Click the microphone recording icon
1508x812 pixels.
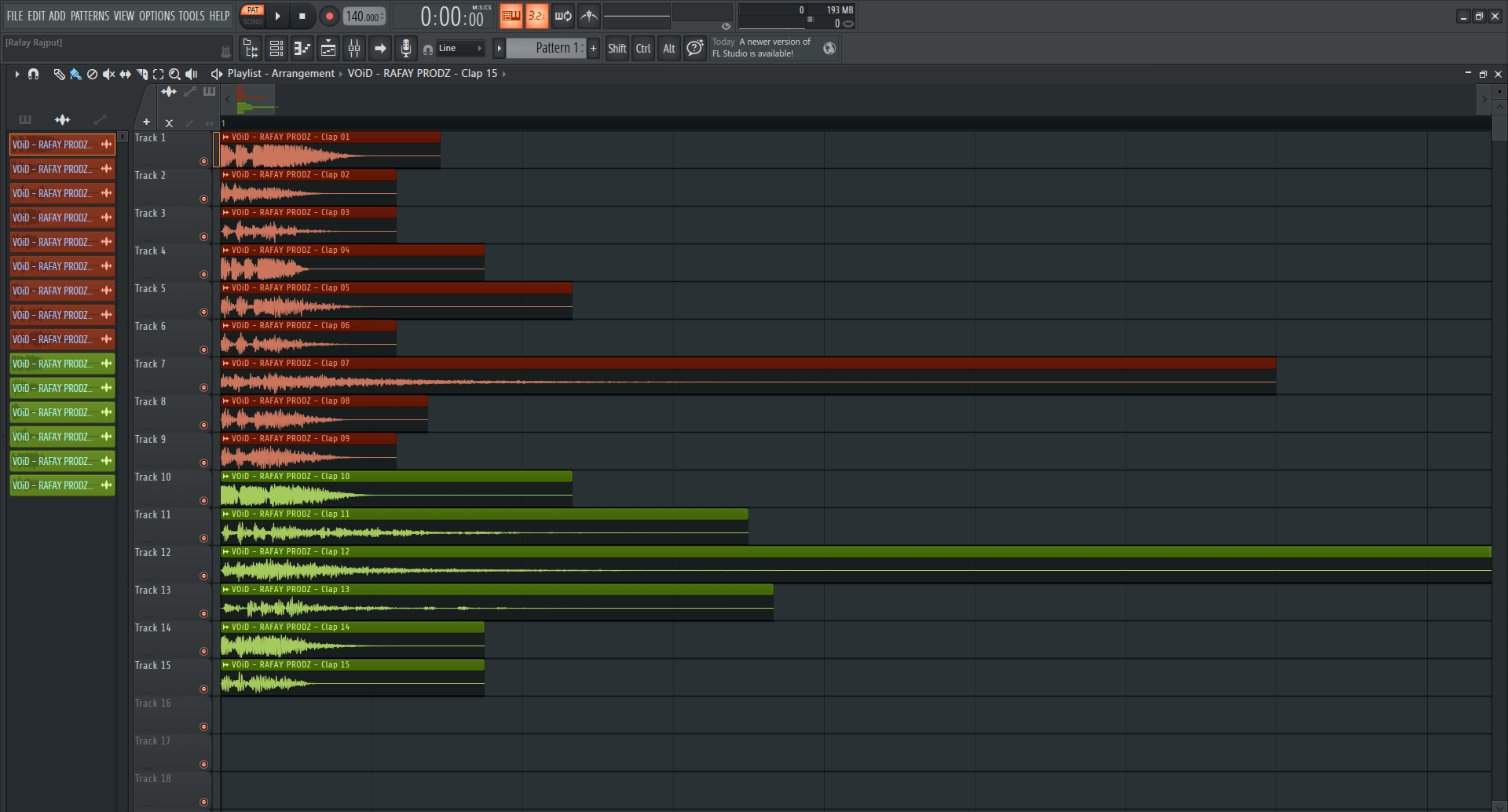[405, 48]
